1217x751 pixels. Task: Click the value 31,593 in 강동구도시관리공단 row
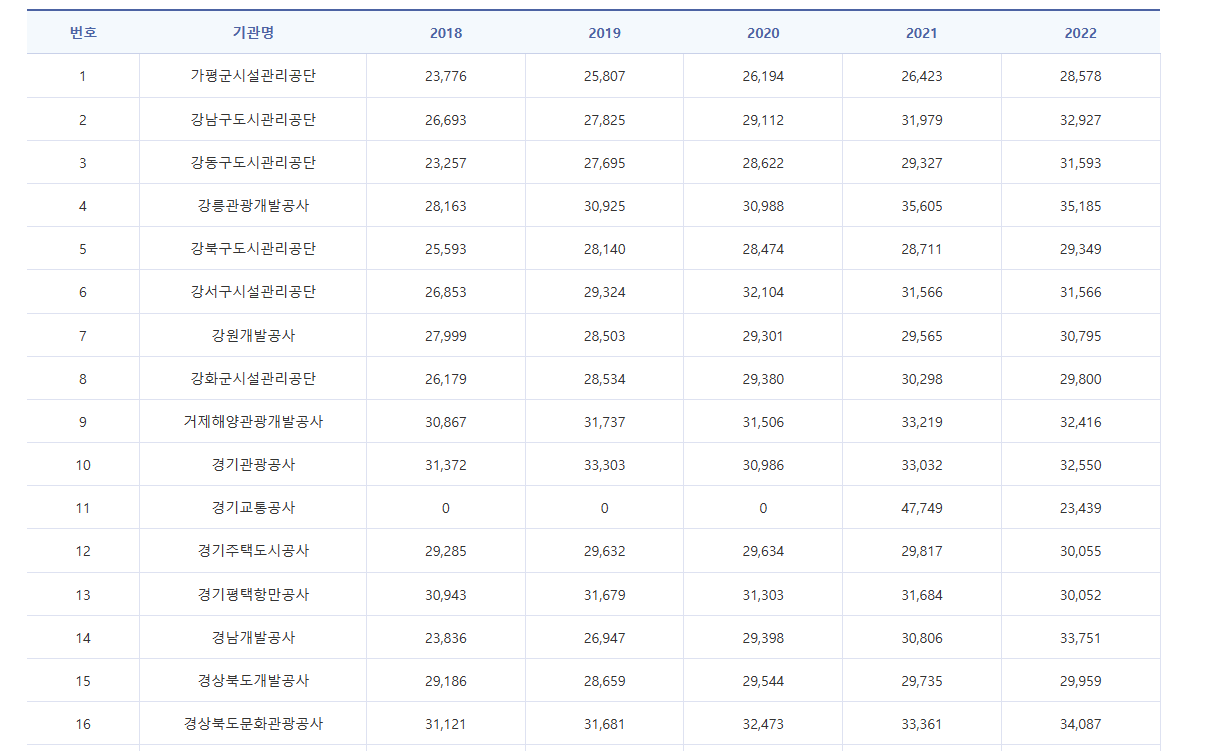point(1081,163)
